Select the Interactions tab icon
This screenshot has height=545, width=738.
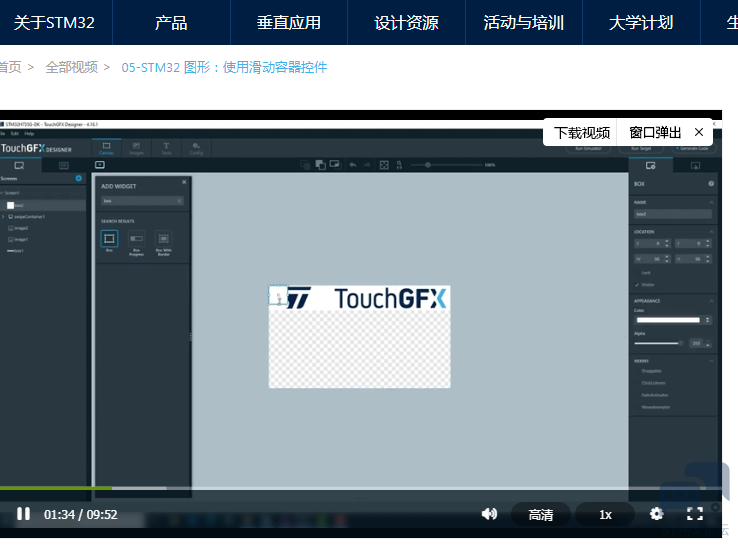(x=695, y=165)
